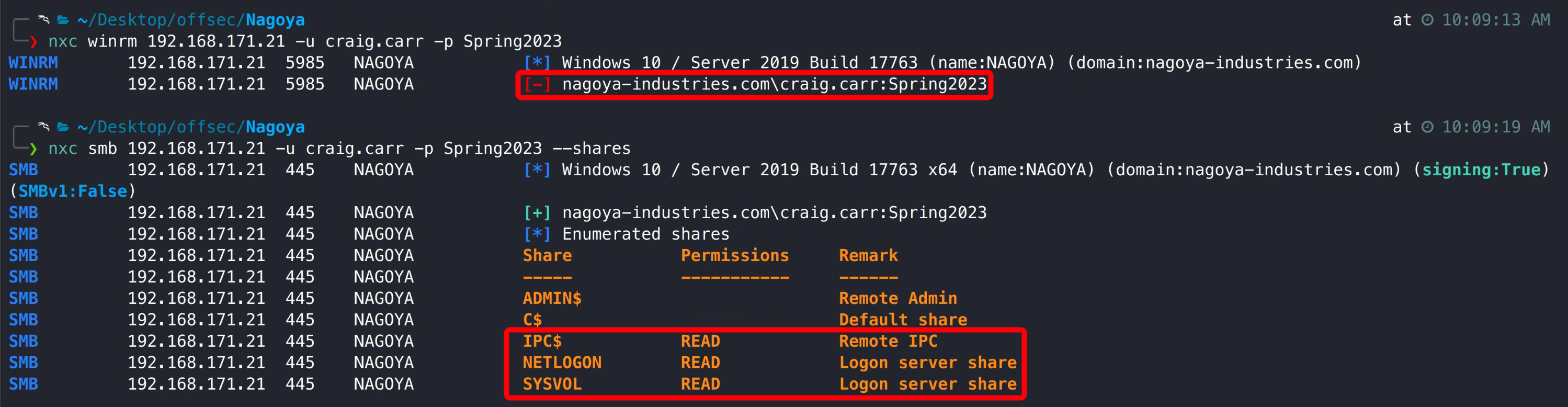Click the green [+] successful login marker
The image size is (1568, 407).
tap(537, 212)
